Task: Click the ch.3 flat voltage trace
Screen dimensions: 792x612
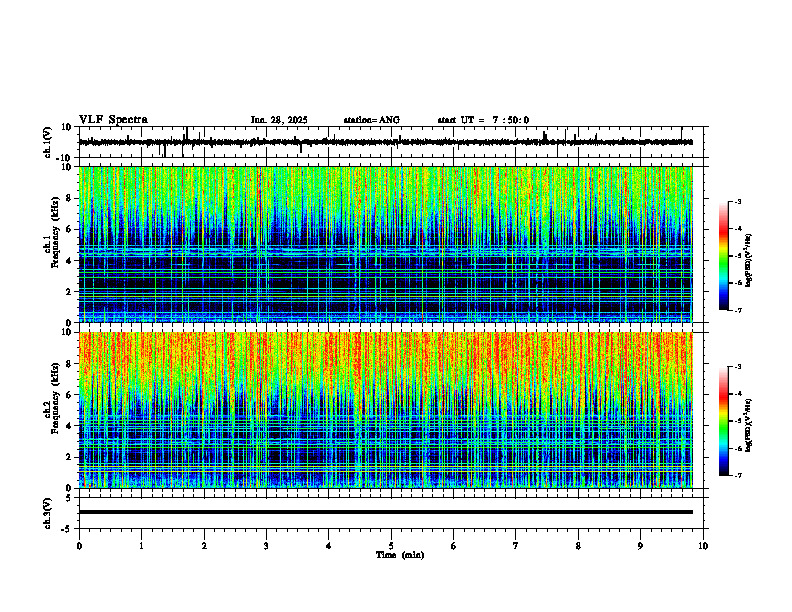Action: point(386,512)
